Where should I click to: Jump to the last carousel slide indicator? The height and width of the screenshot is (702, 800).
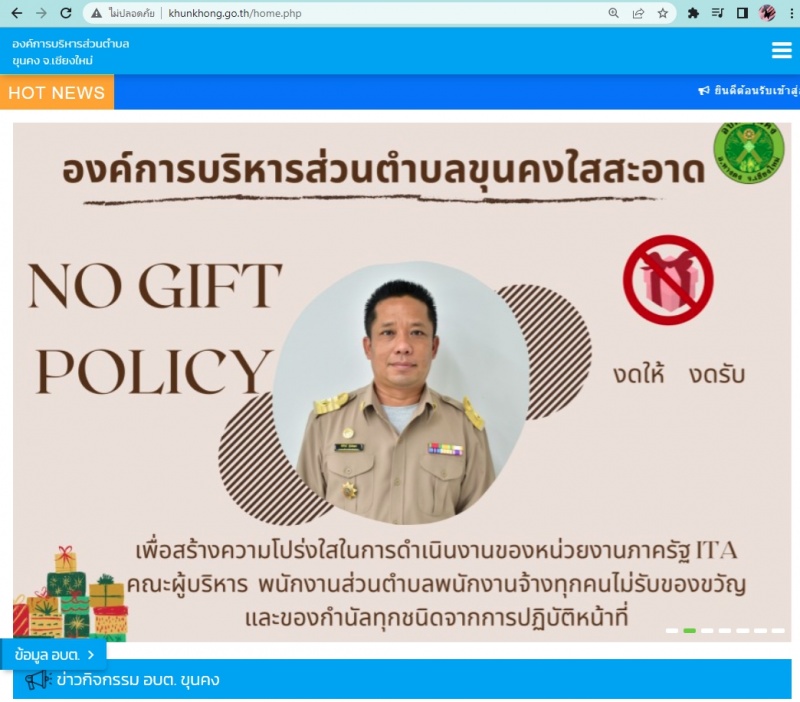[778, 631]
